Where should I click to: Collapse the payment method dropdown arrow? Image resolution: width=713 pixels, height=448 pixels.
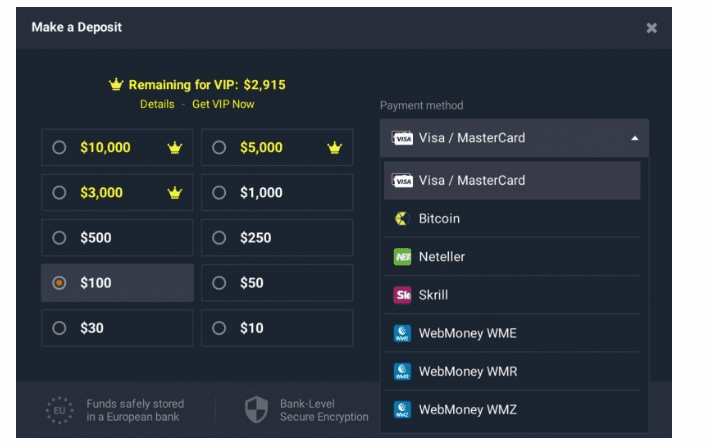(x=635, y=138)
